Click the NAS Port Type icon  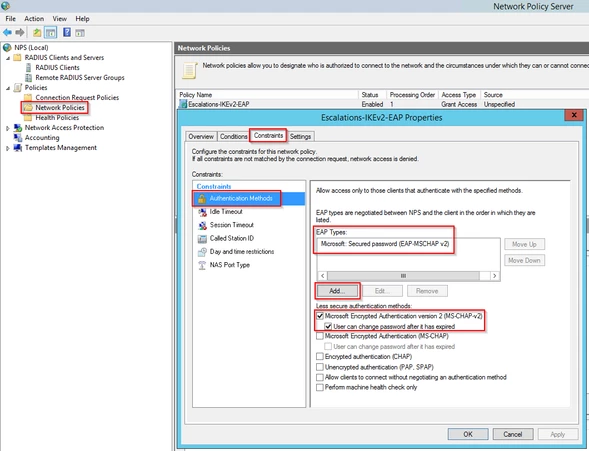(202, 265)
